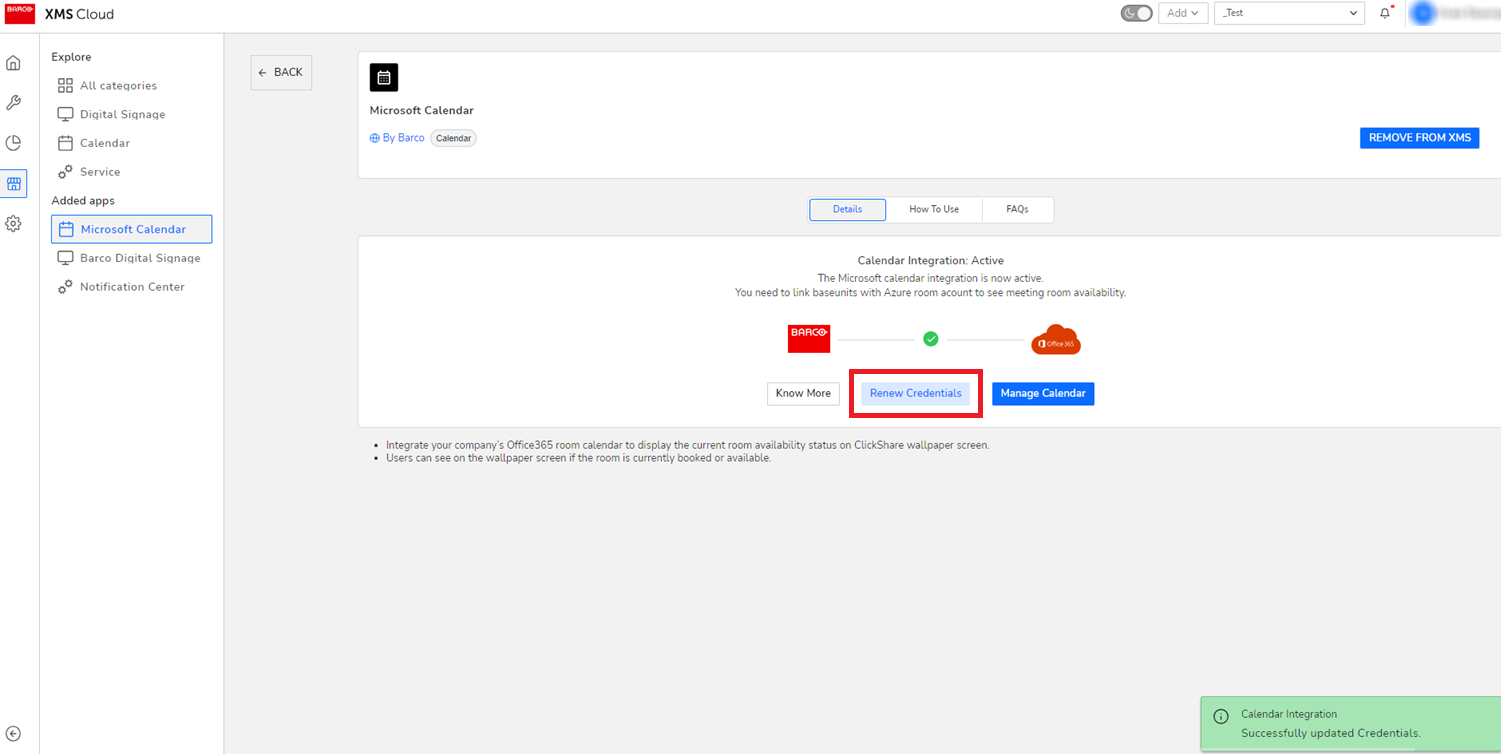Expand the Add dropdown
This screenshot has width=1501, height=754.
pos(1182,13)
